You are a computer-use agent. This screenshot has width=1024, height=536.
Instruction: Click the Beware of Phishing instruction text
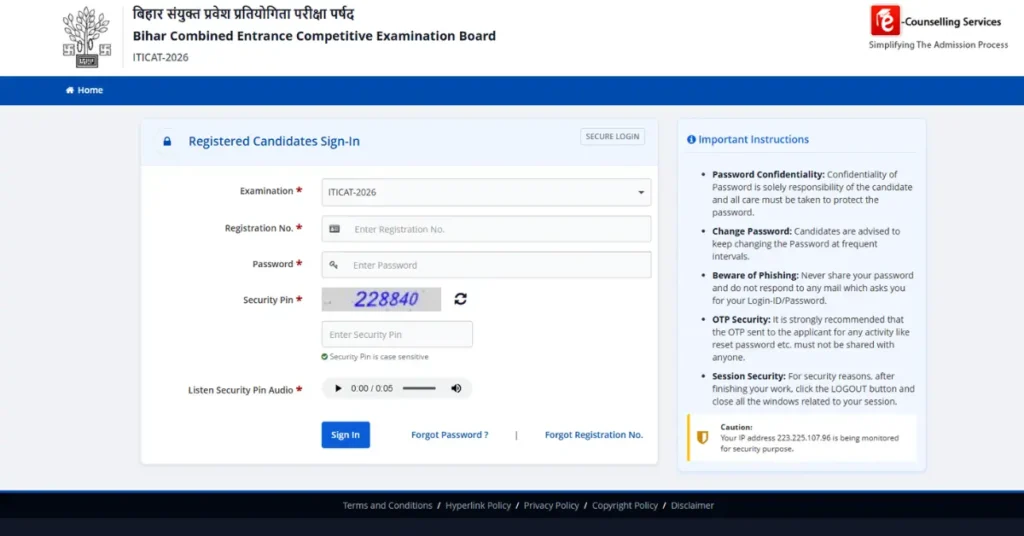pyautogui.click(x=812, y=288)
